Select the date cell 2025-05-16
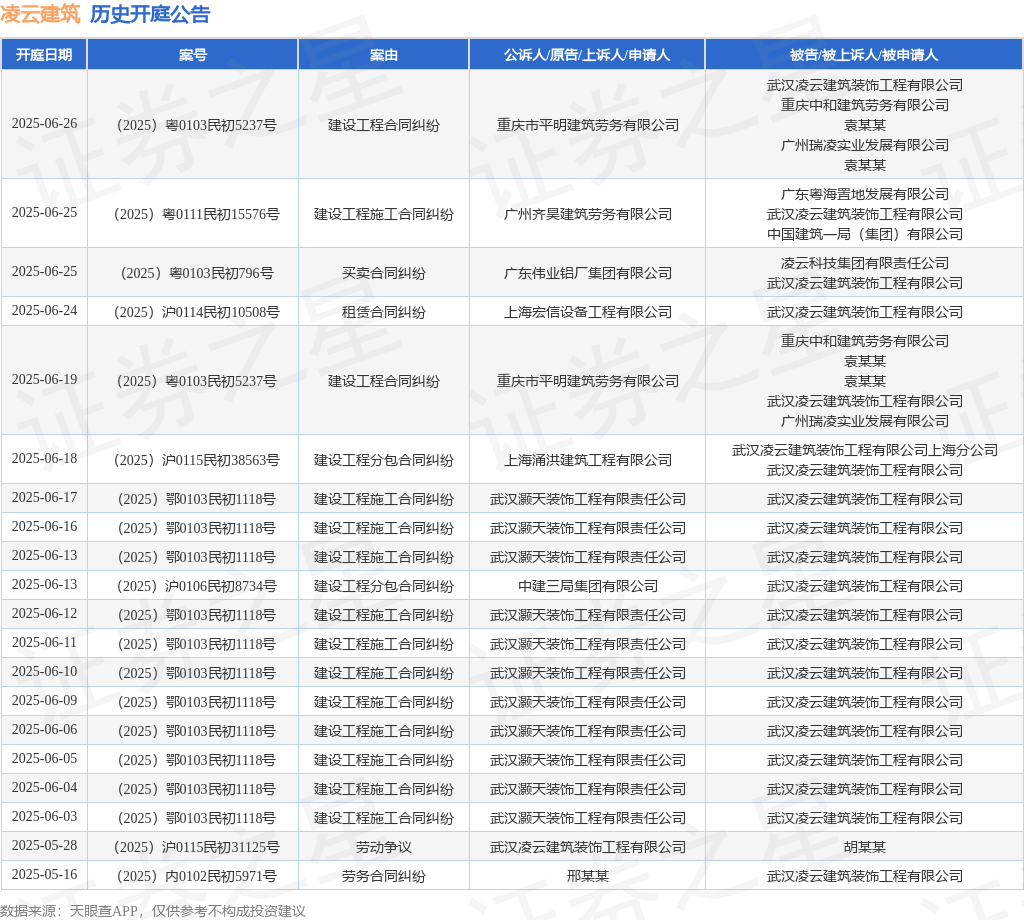Viewport: 1024px width, 920px height. 44,874
